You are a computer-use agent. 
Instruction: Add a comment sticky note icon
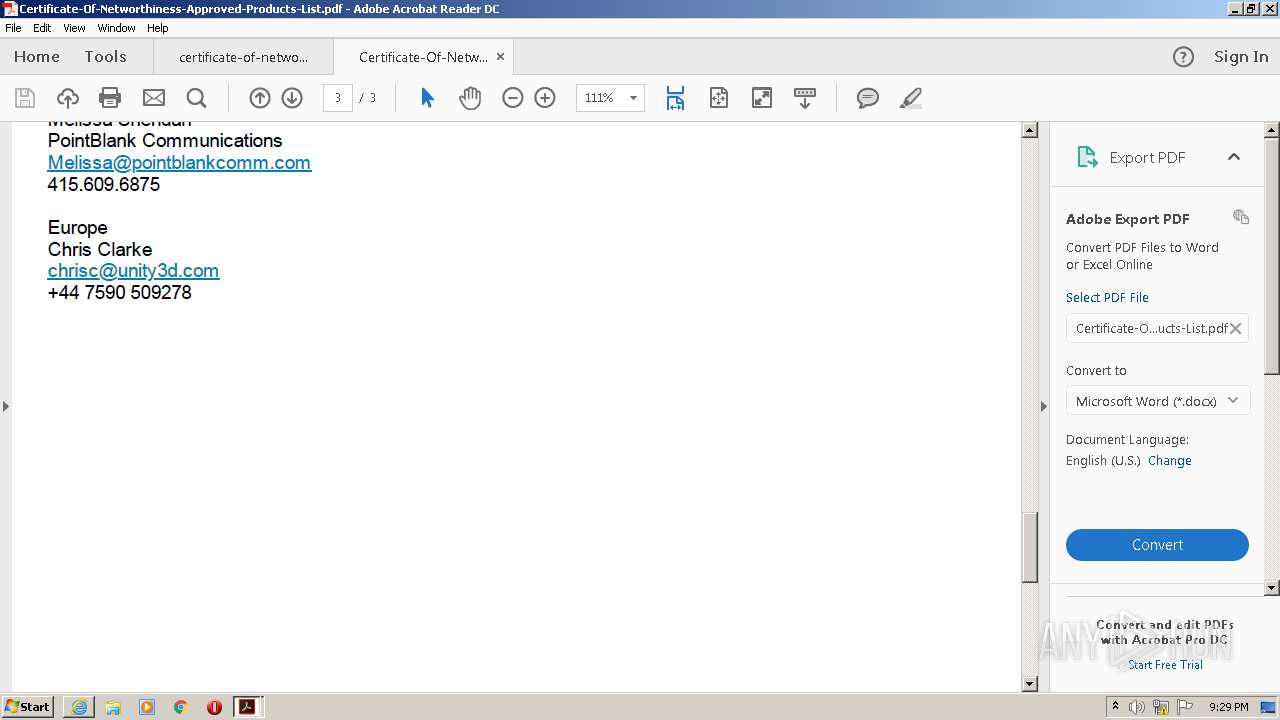tap(868, 98)
